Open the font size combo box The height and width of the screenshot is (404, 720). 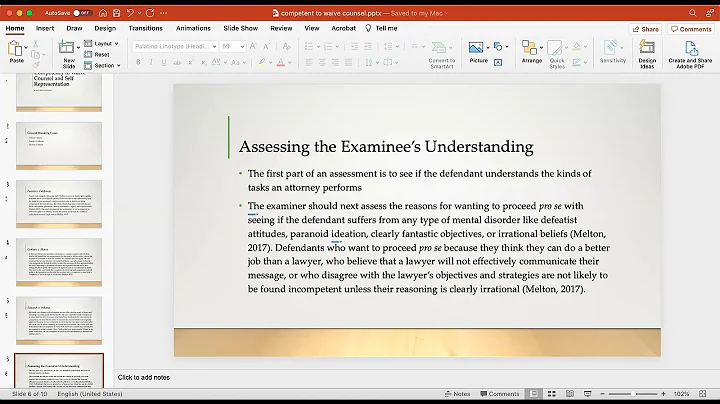(232, 46)
